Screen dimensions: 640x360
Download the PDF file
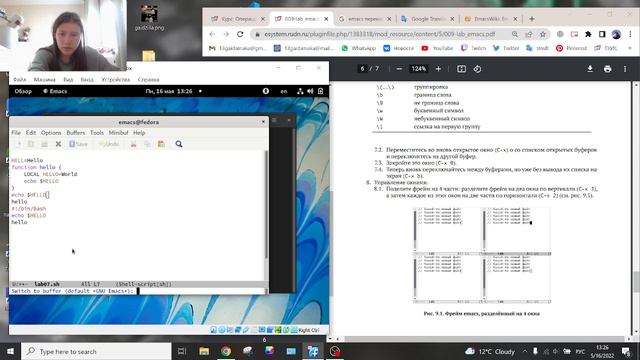pyautogui.click(x=590, y=69)
